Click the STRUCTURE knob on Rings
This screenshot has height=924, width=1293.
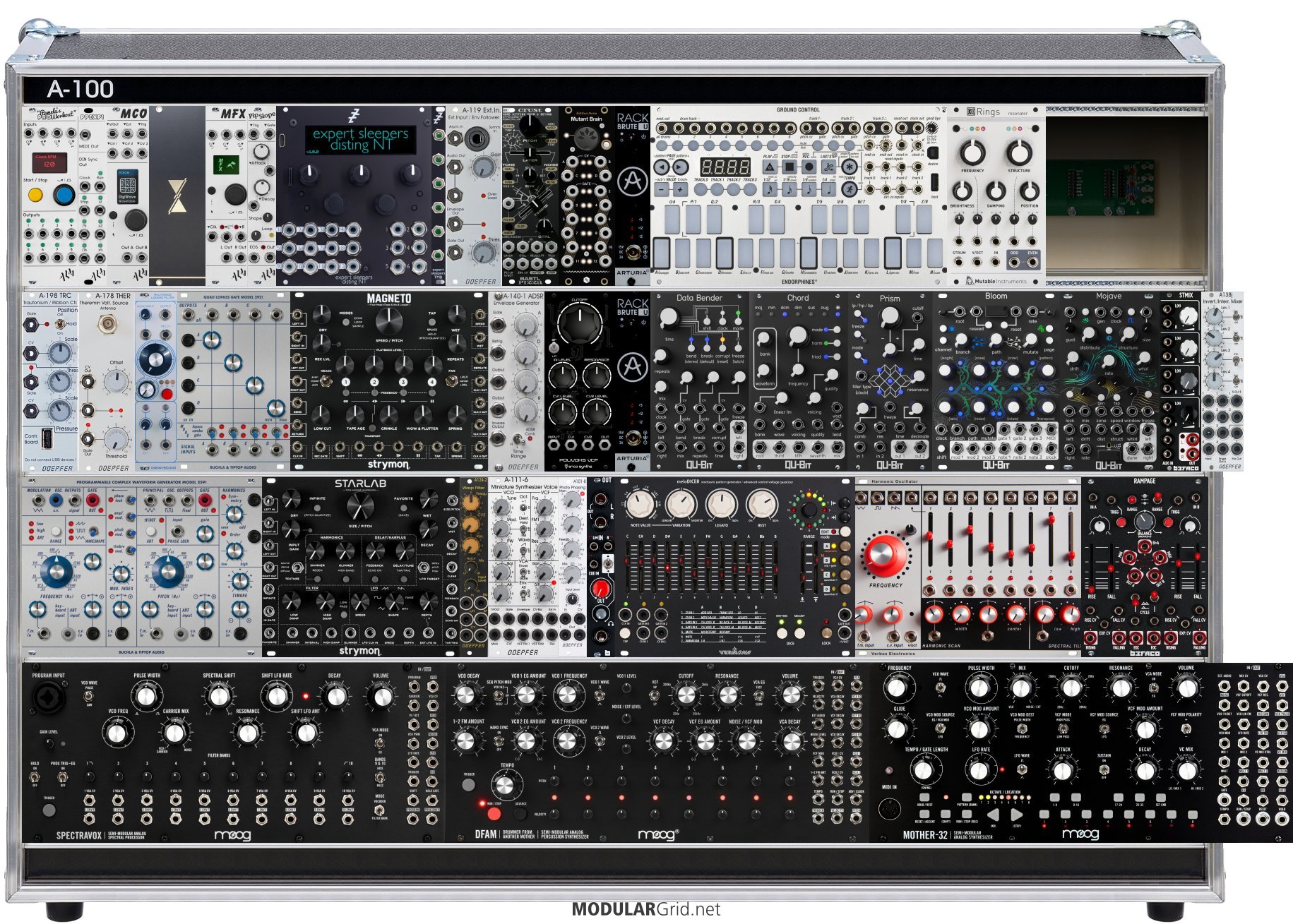point(1019,152)
